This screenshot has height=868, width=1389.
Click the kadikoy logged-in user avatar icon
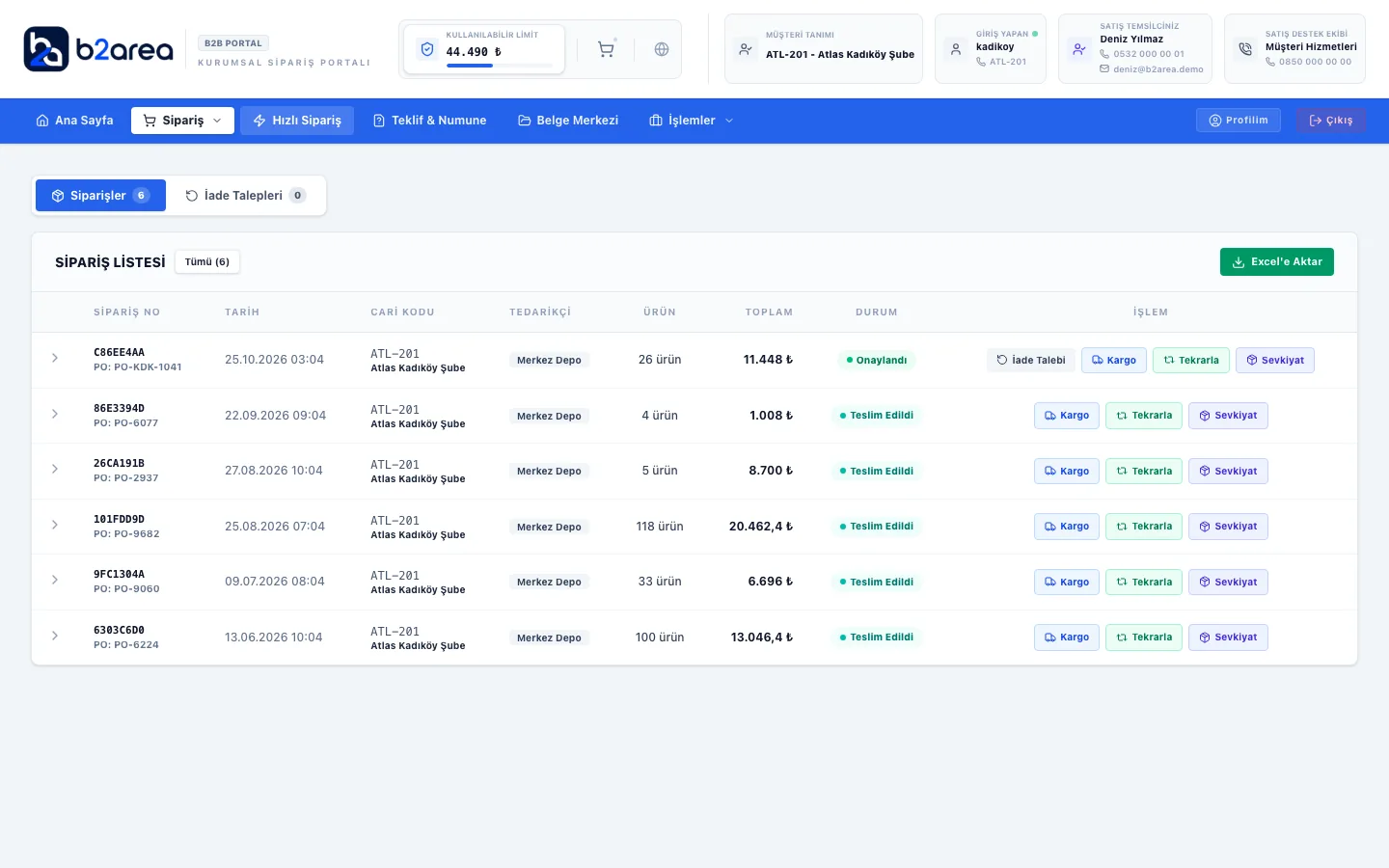[956, 49]
